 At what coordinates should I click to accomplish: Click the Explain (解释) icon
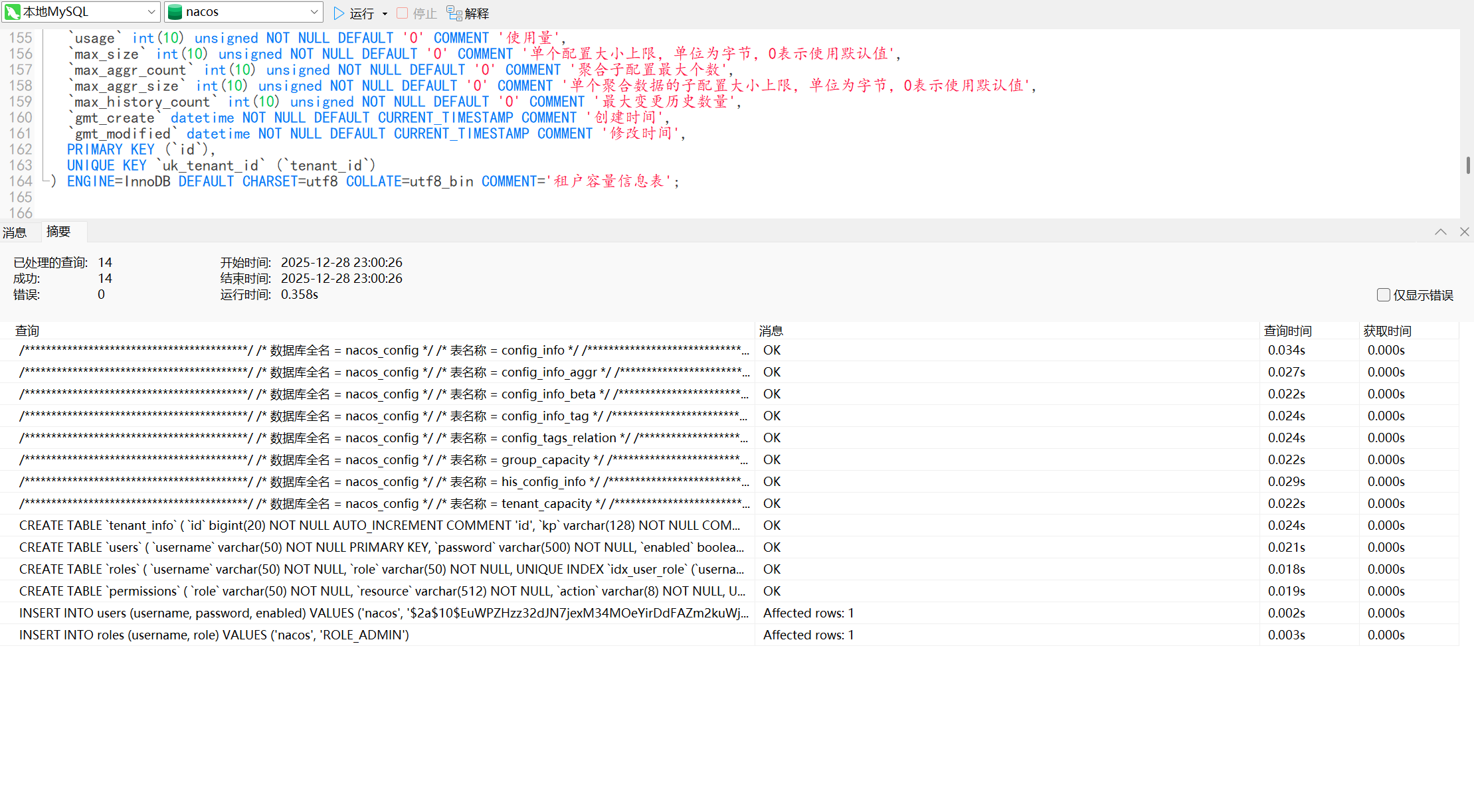click(454, 13)
